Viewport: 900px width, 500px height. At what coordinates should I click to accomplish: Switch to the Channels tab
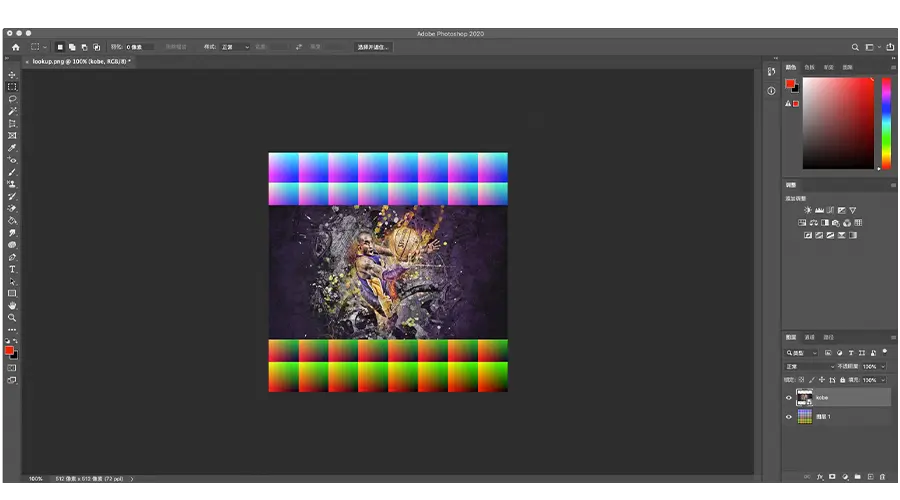(x=809, y=337)
